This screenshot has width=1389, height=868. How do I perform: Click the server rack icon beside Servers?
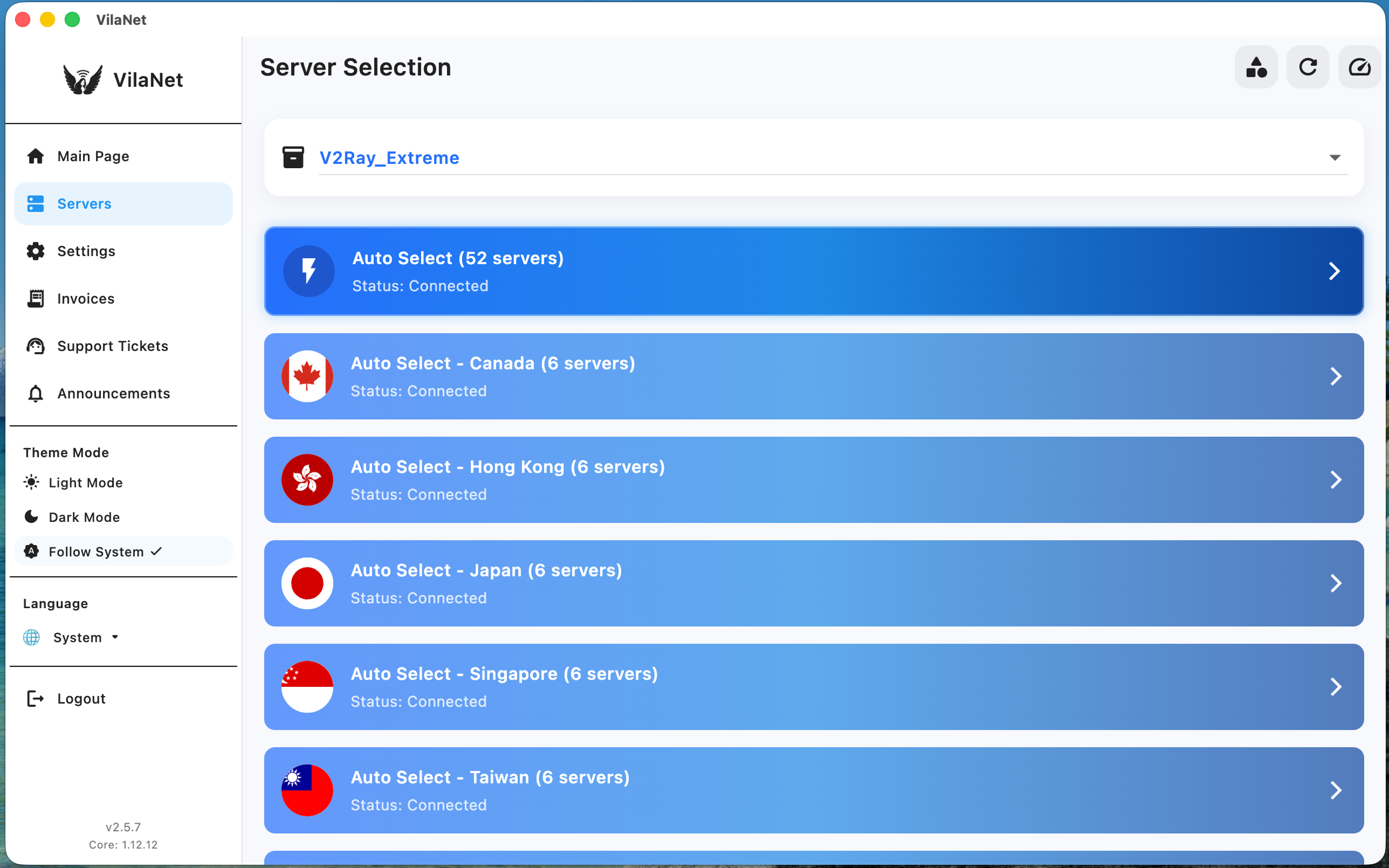[x=36, y=204]
